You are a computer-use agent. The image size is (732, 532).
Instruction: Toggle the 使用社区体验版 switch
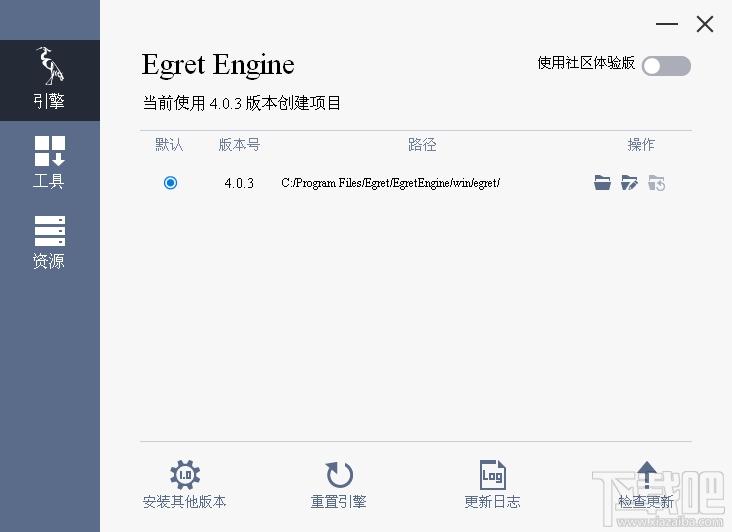(666, 66)
